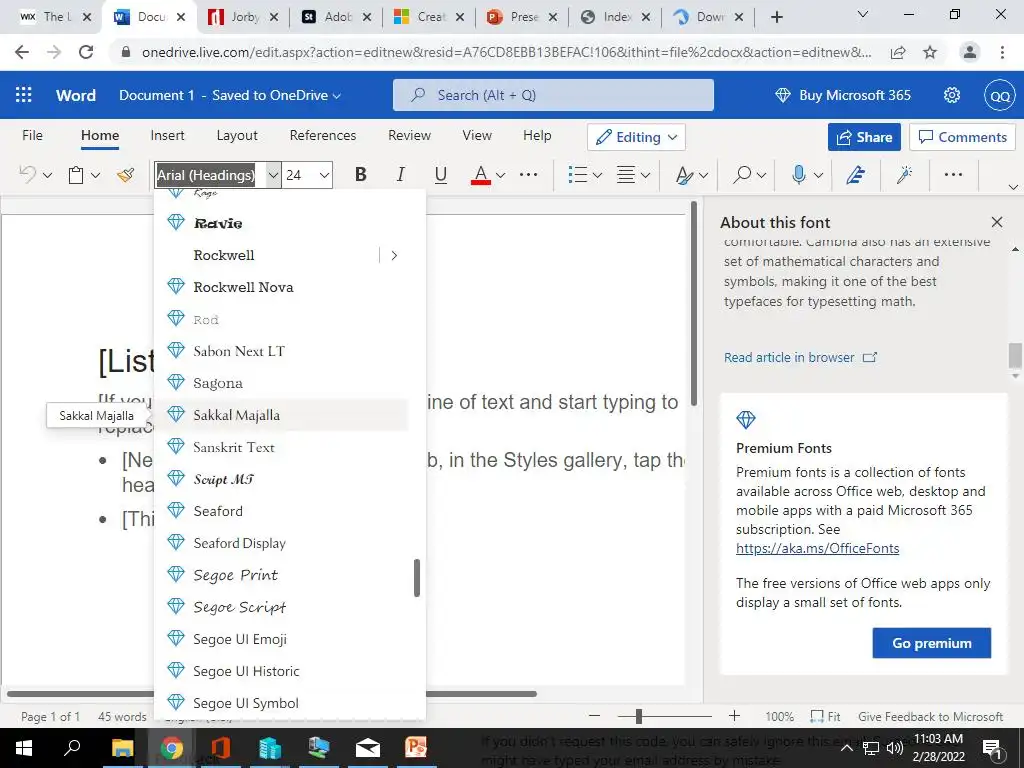The image size is (1024, 768).
Task: Click the bullets list icon
Action: (577, 174)
